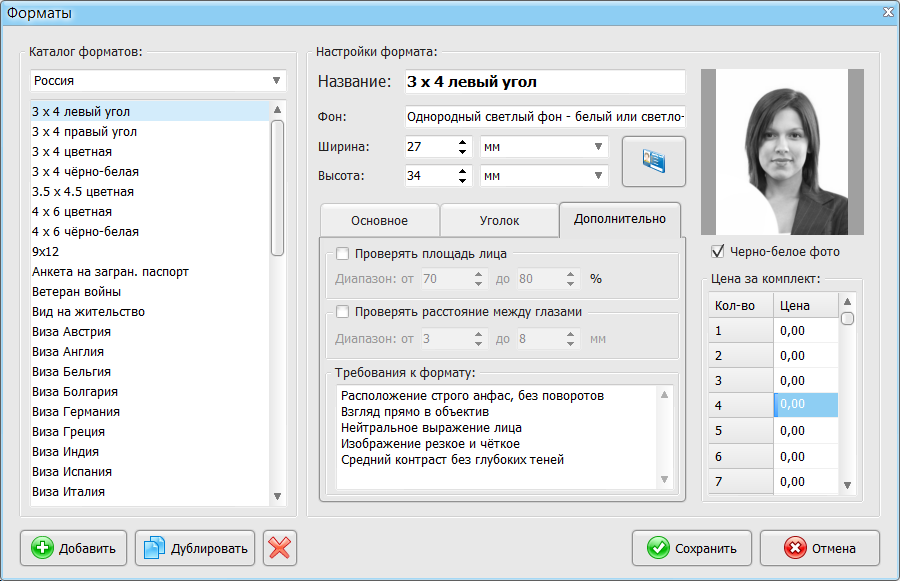The width and height of the screenshot is (900, 581).
Task: Click the woman portrait preview thumbnail
Action: [782, 152]
